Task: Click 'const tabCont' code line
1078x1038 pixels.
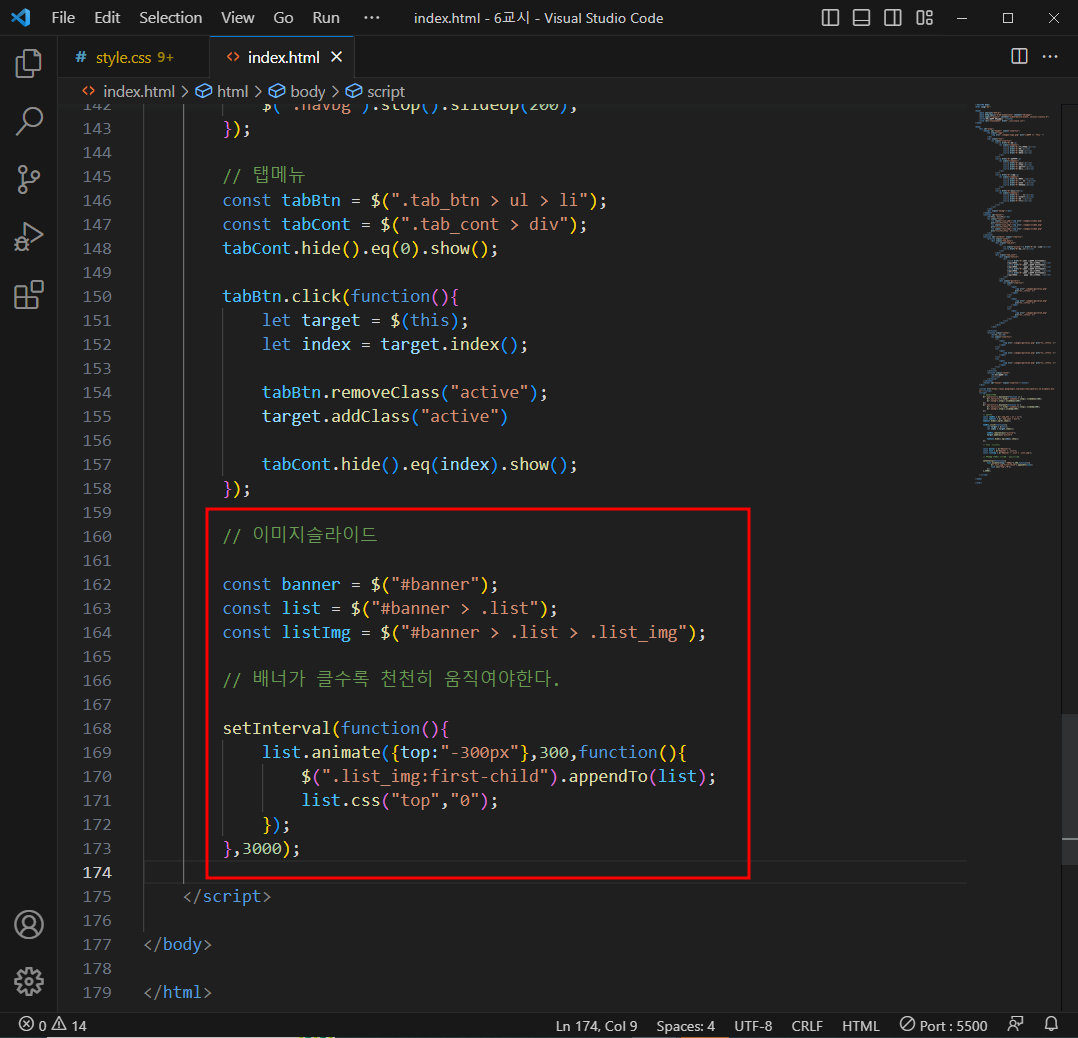Action: pyautogui.click(x=405, y=225)
